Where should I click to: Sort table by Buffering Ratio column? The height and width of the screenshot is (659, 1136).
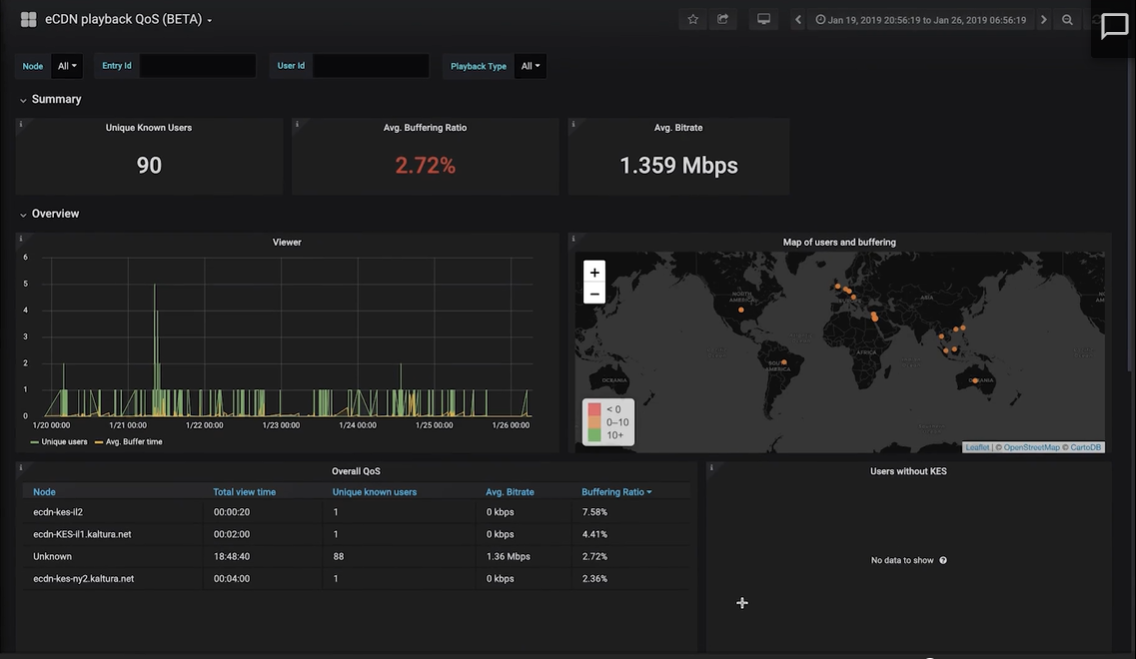pyautogui.click(x=614, y=492)
